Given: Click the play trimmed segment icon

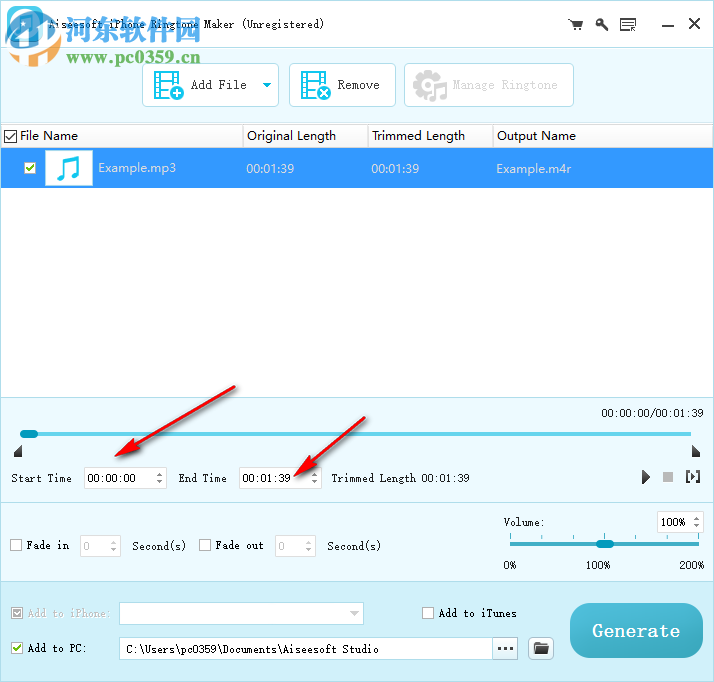Looking at the screenshot, I should click(693, 477).
